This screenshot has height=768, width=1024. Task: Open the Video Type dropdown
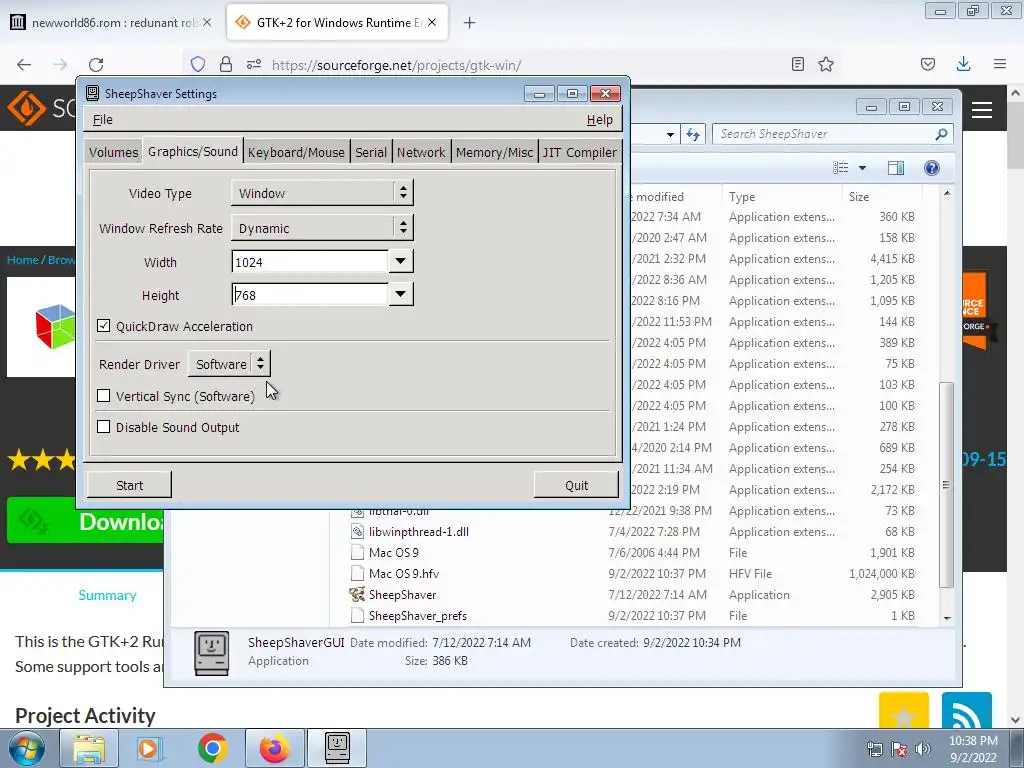322,193
